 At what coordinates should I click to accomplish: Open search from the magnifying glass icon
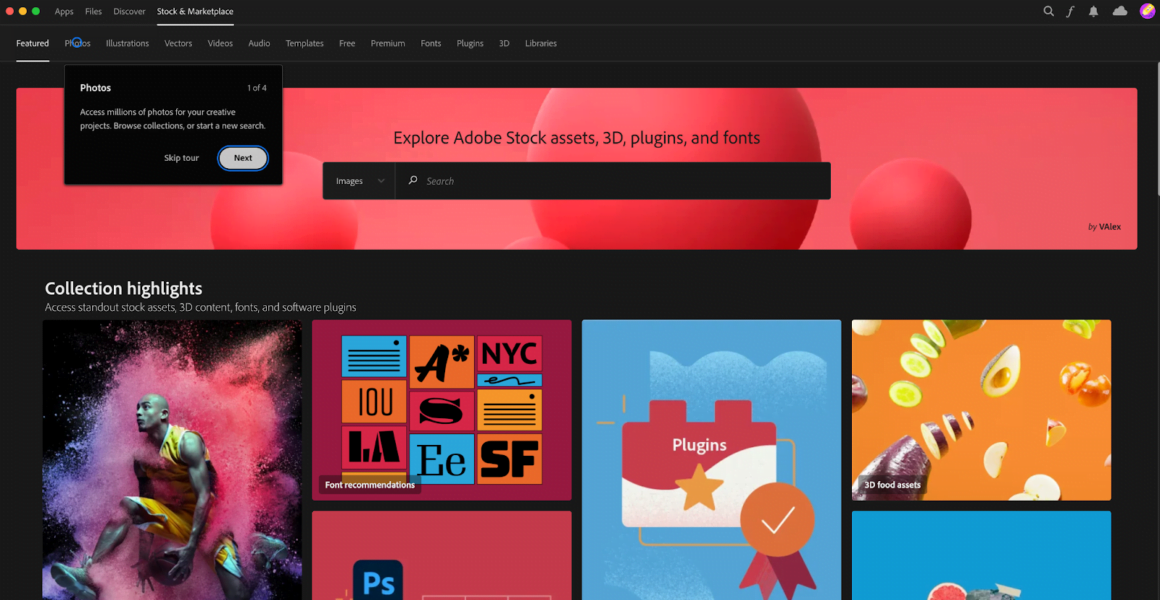click(1048, 11)
